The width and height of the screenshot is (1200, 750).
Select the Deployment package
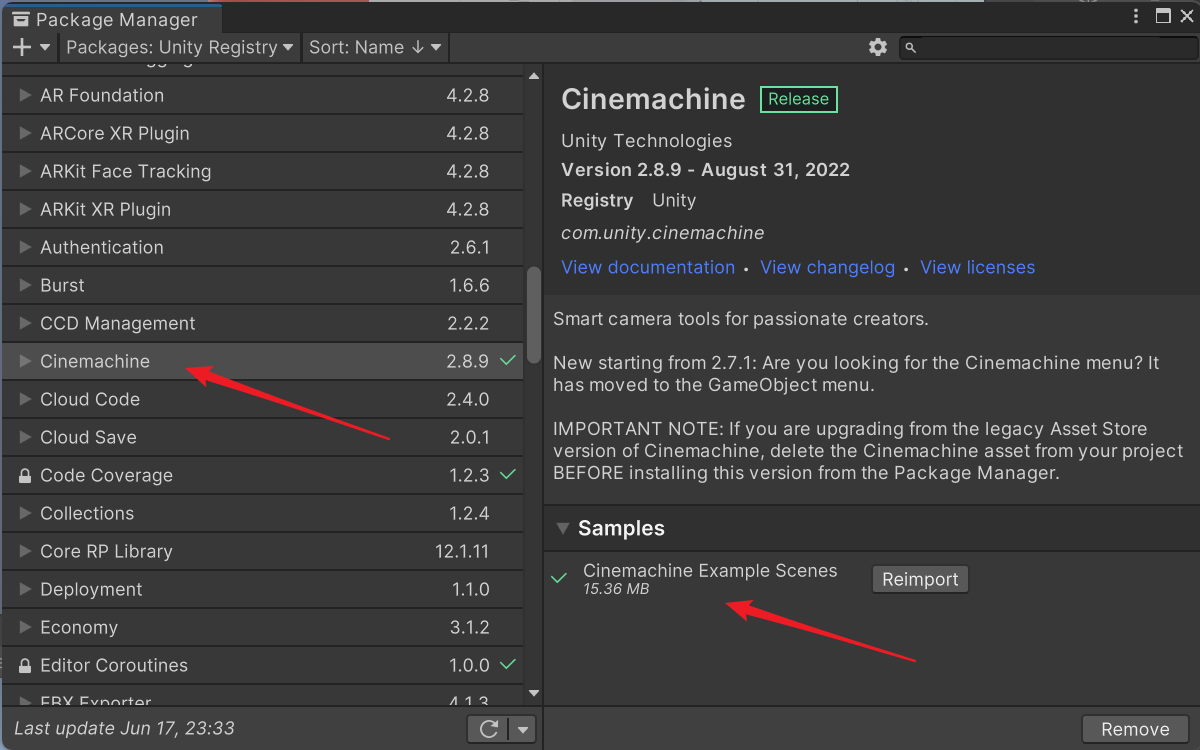(x=262, y=589)
